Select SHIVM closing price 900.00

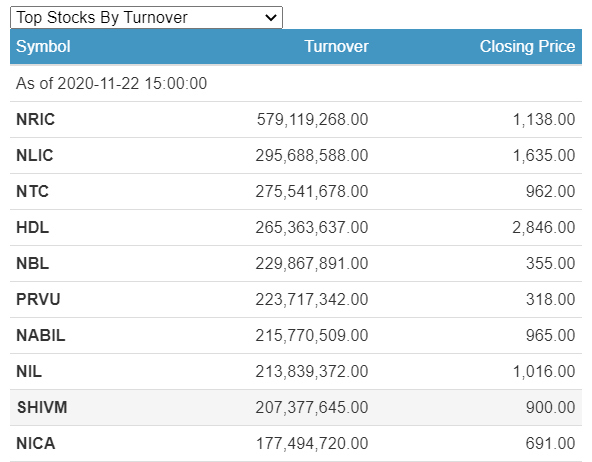point(550,407)
